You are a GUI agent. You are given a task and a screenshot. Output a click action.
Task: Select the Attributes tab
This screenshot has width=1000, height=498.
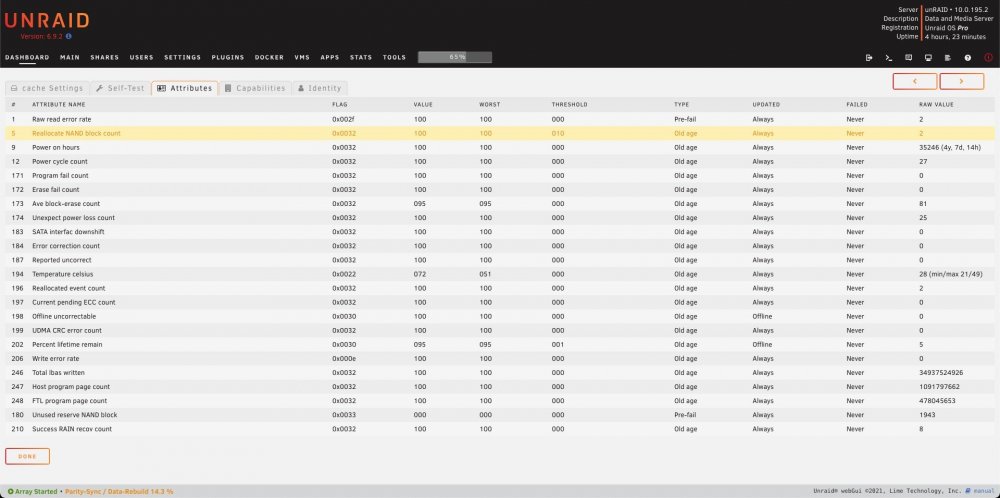click(185, 88)
